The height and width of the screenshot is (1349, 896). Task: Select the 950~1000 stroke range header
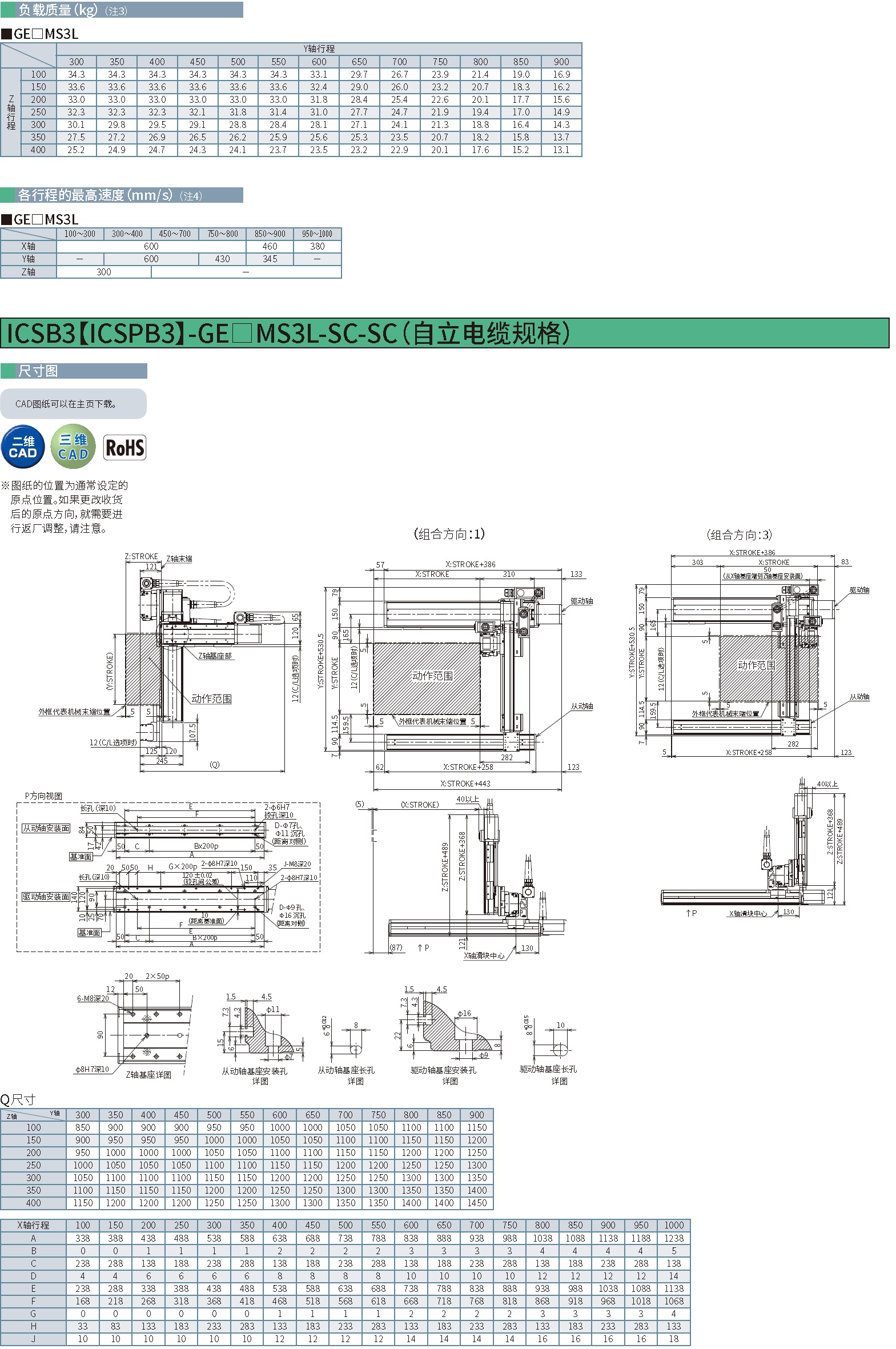[317, 235]
